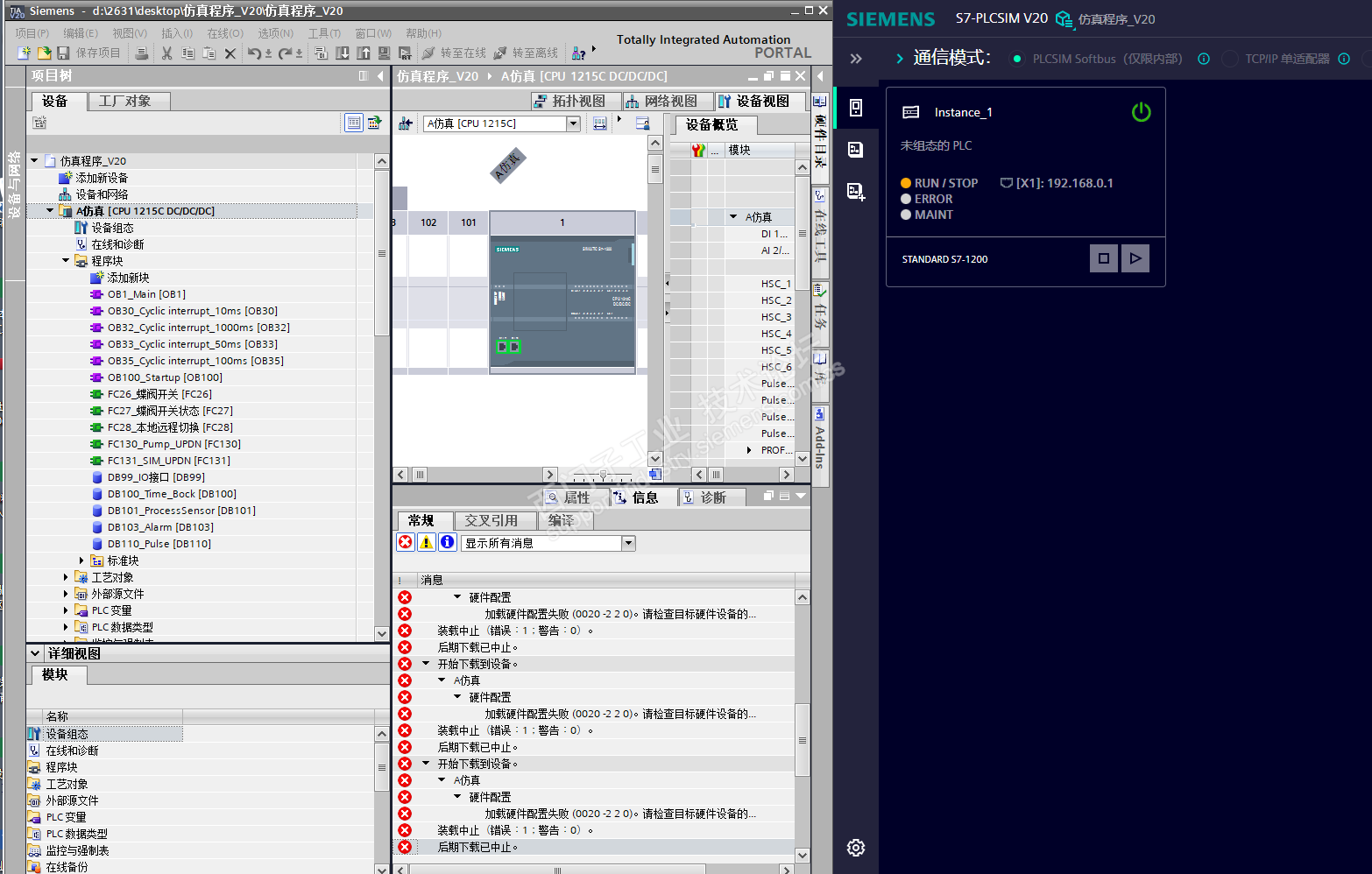
Task: Click the Compile toolbar icon
Action: (321, 53)
